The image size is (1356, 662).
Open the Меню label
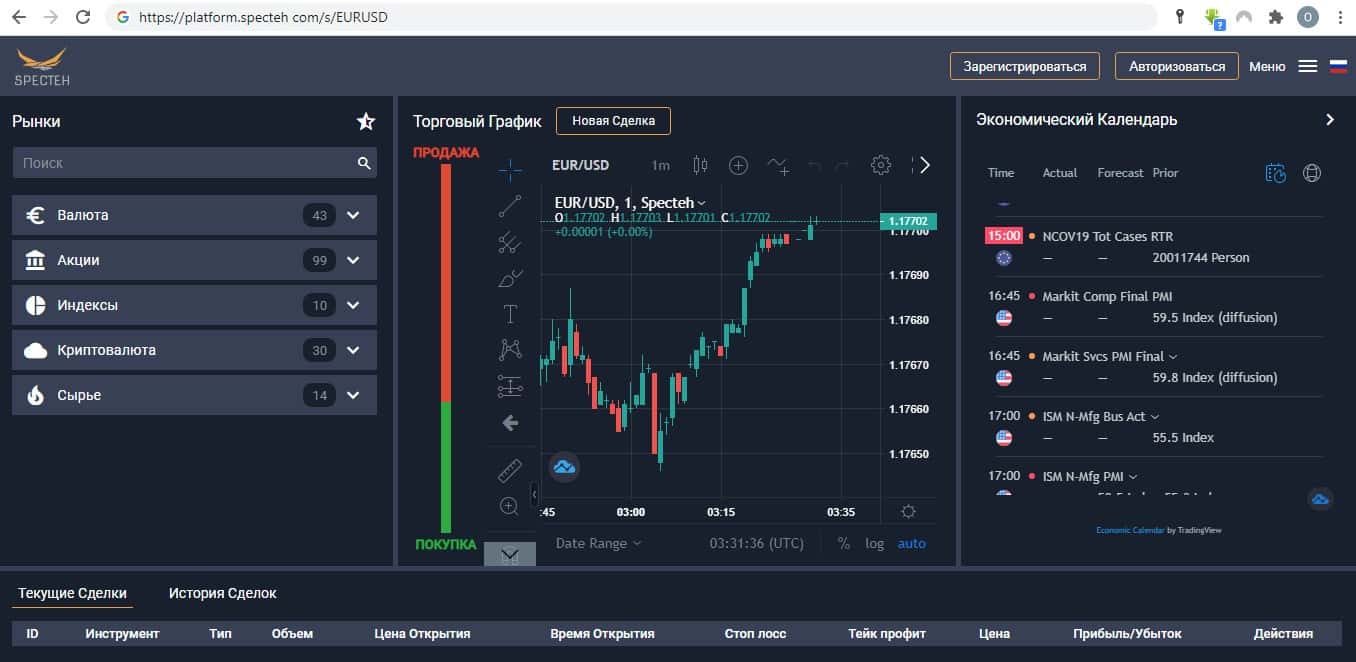[1267, 66]
